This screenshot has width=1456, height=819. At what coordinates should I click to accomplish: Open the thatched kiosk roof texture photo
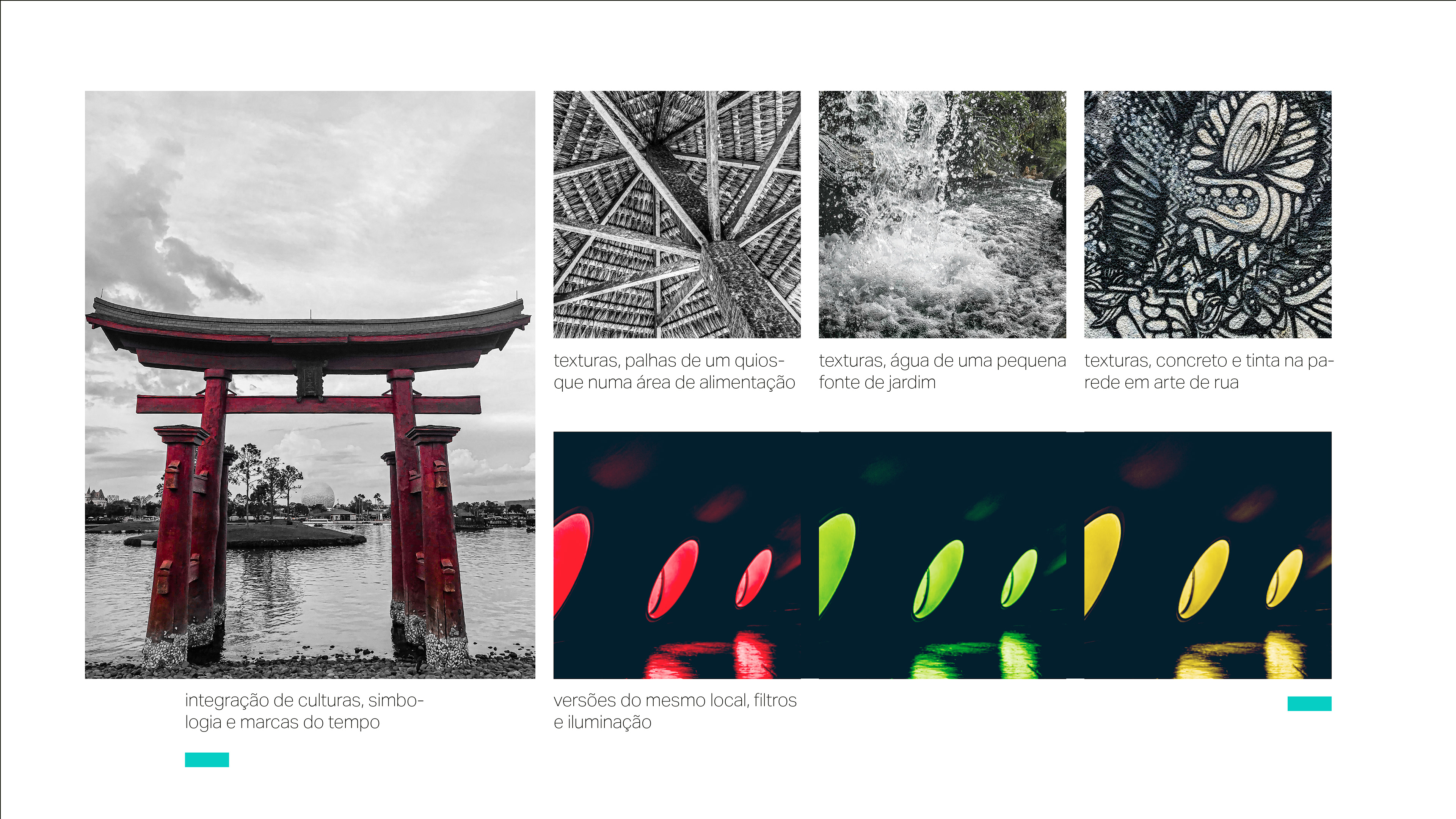pos(676,214)
